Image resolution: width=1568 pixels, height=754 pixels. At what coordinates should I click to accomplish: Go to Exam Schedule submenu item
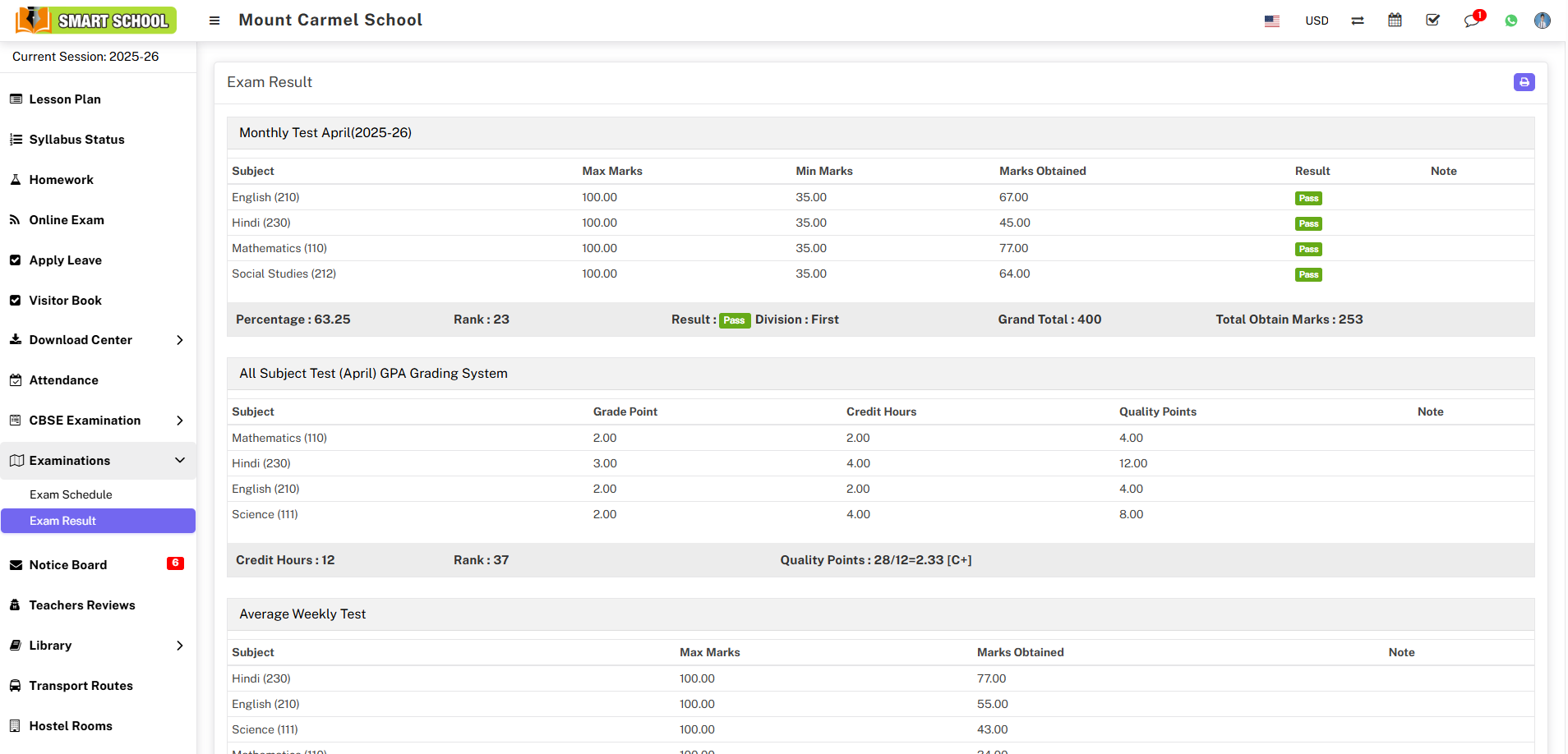71,494
